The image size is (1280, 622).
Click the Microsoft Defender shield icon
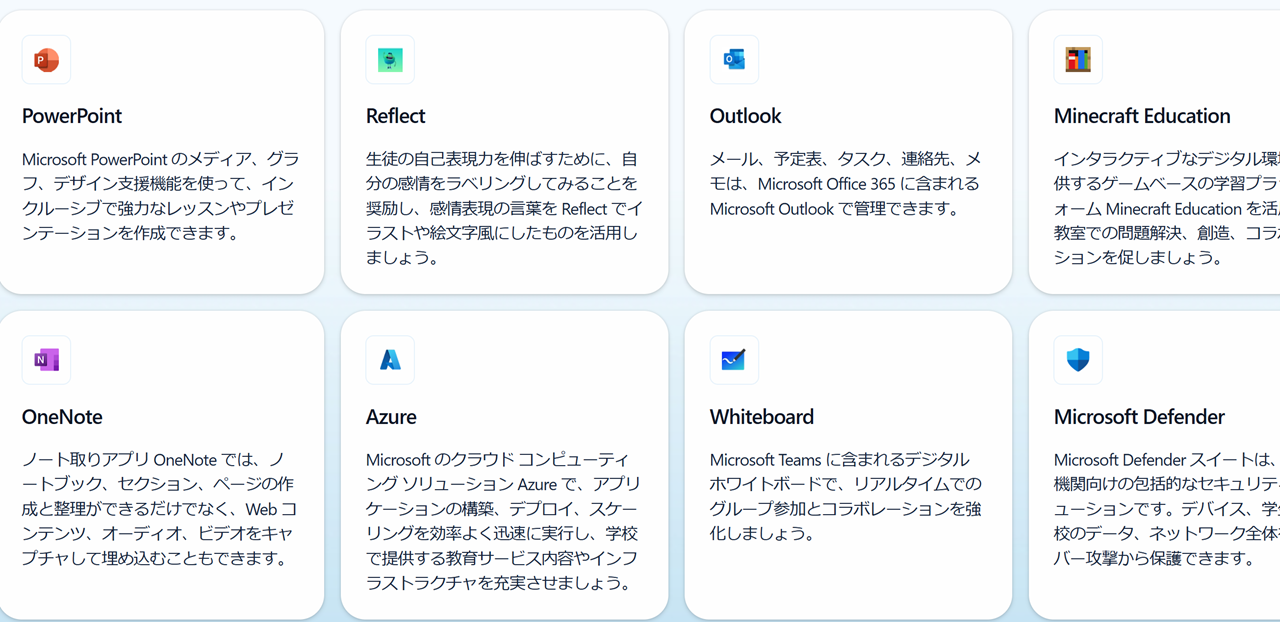tap(1078, 360)
